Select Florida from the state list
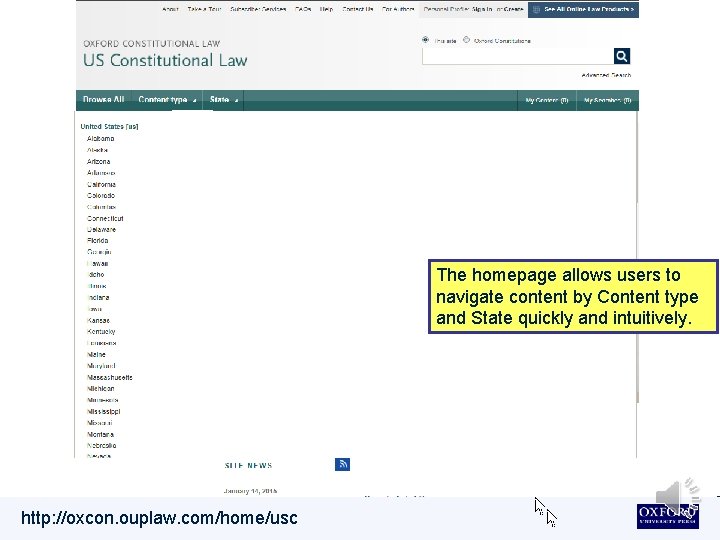The width and height of the screenshot is (720, 540). coord(97,240)
